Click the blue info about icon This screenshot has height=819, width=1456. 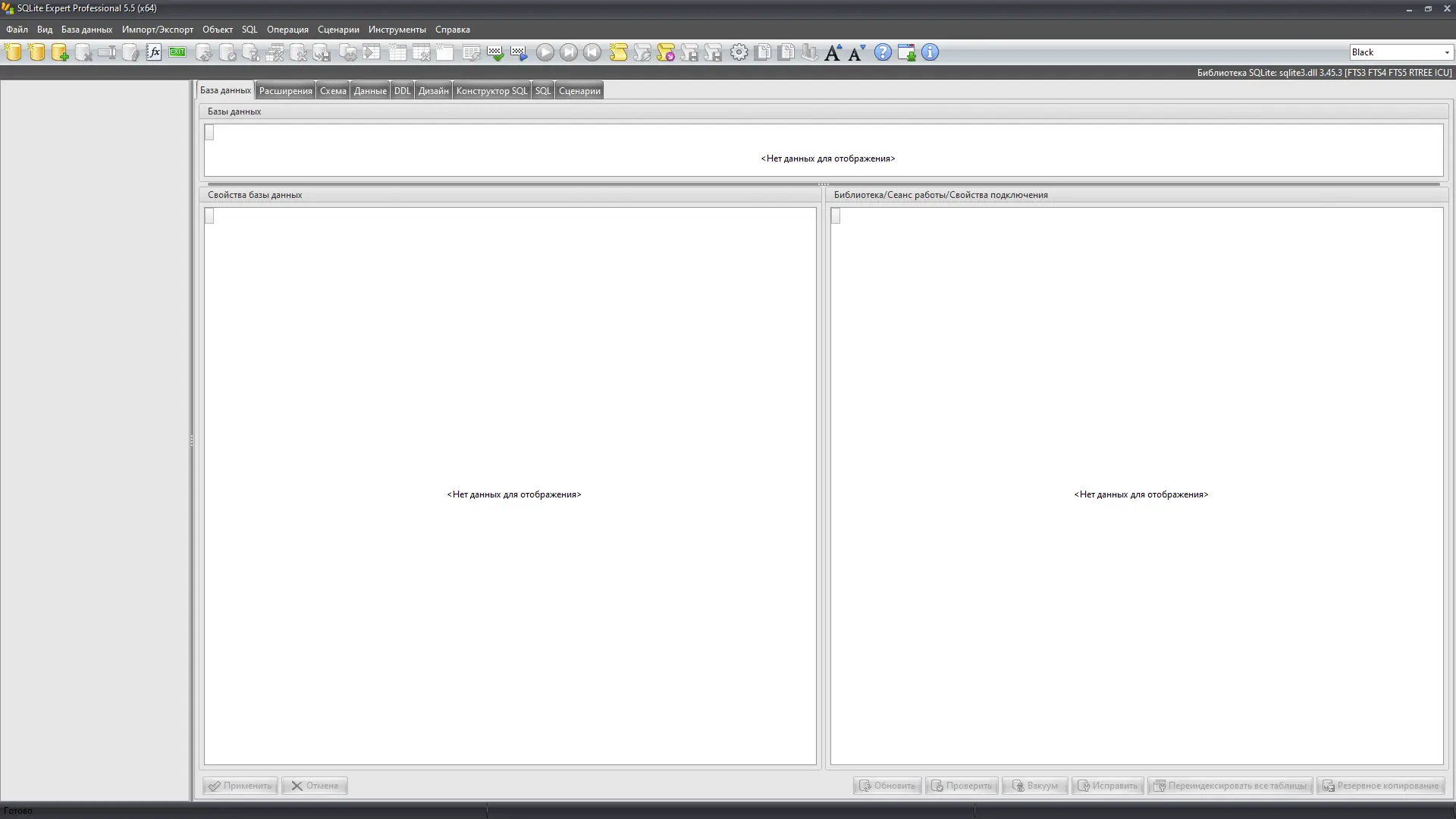[930, 52]
